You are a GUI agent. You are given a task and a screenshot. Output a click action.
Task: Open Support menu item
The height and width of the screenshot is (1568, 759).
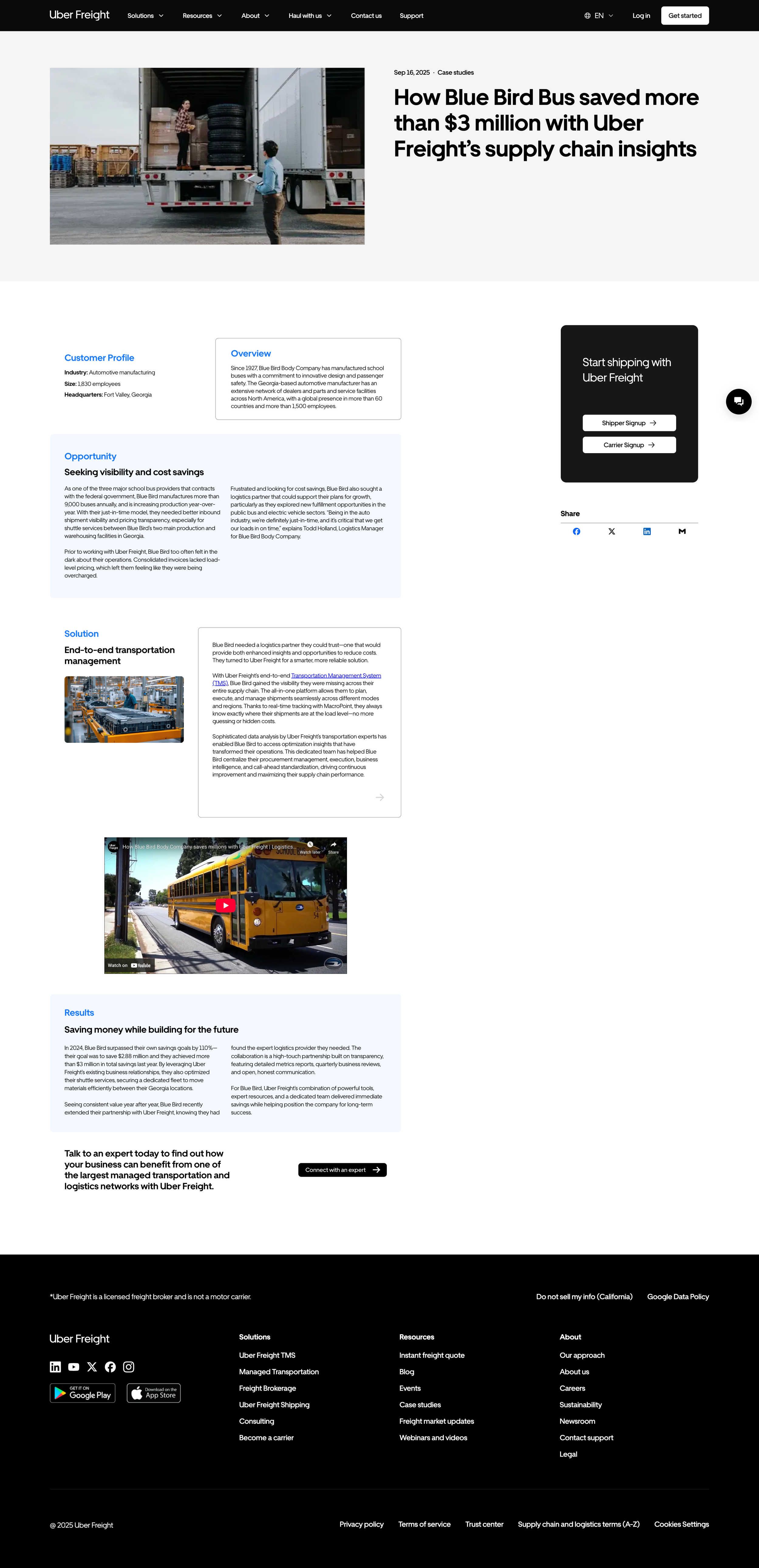(411, 16)
